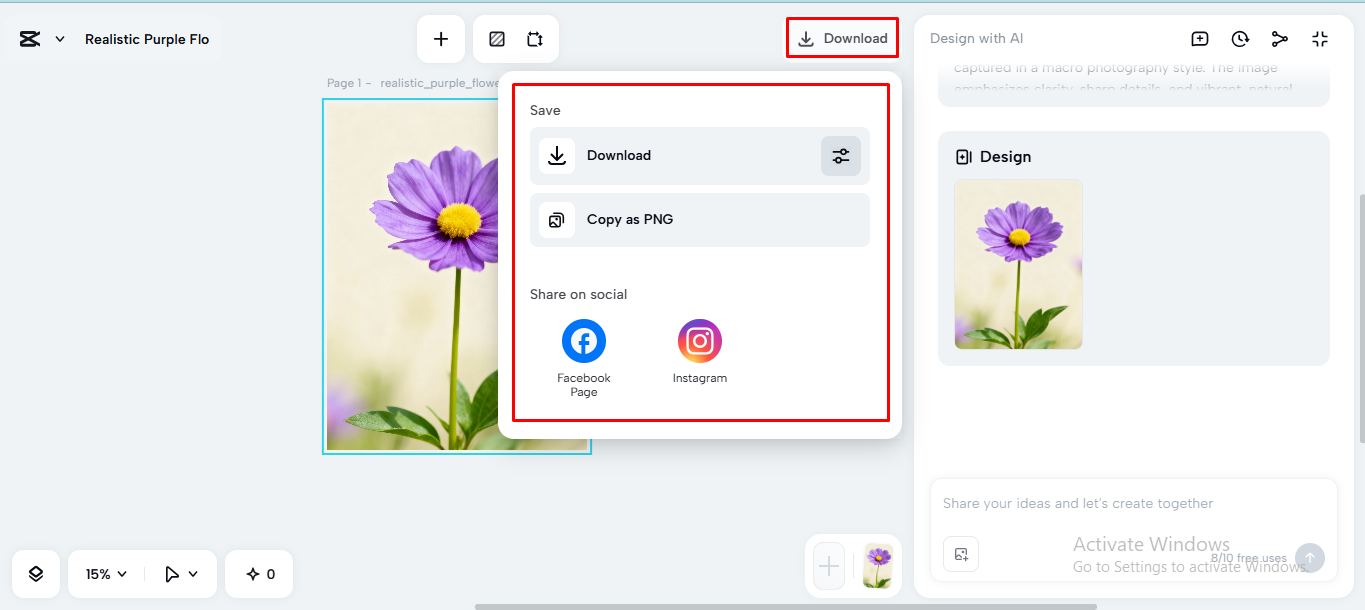Select the page 1 flower thumbnail at bottom
Viewport: 1365px width, 610px height.
[x=878, y=567]
